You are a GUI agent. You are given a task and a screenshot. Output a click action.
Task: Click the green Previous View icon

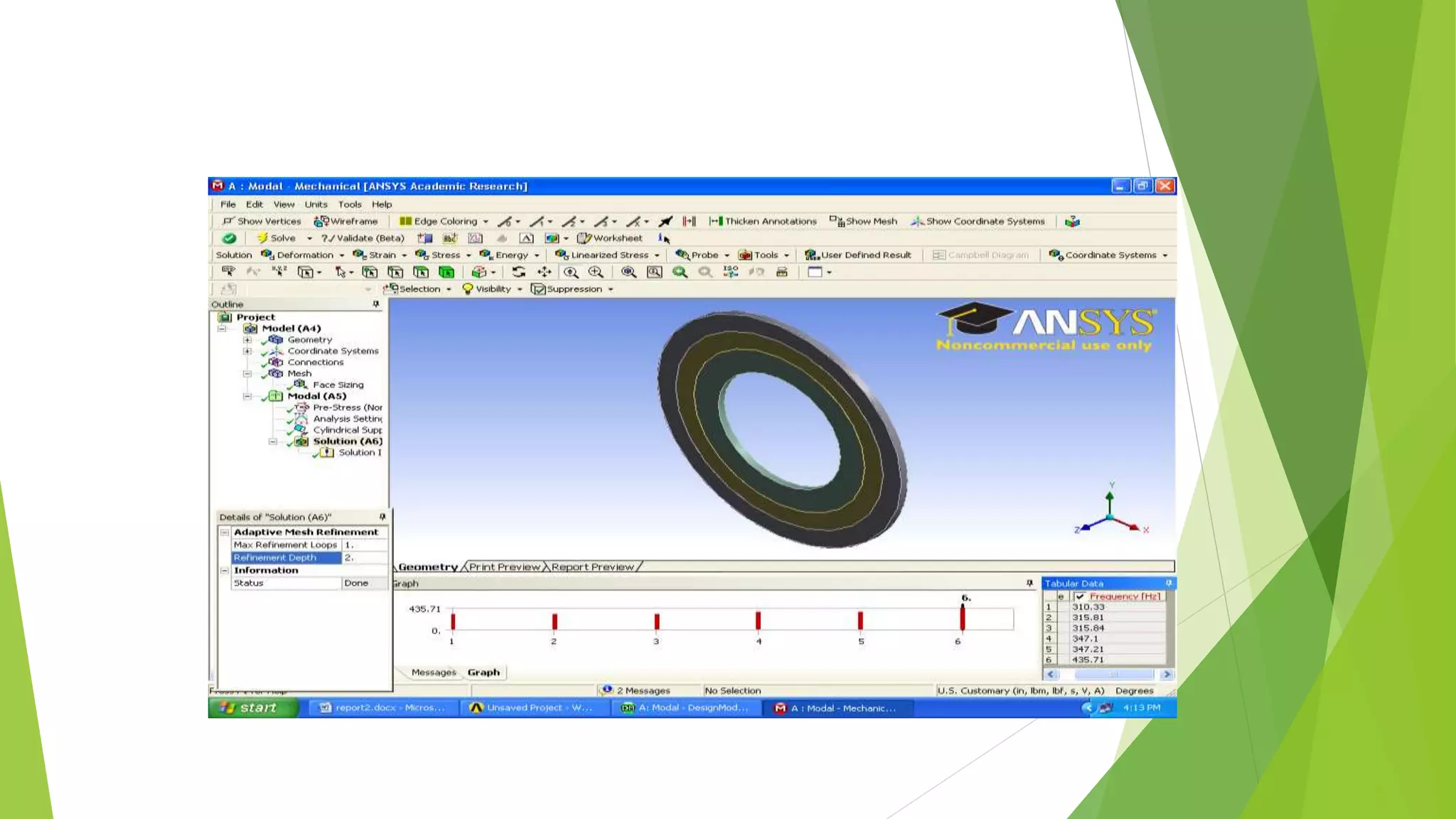pos(680,272)
